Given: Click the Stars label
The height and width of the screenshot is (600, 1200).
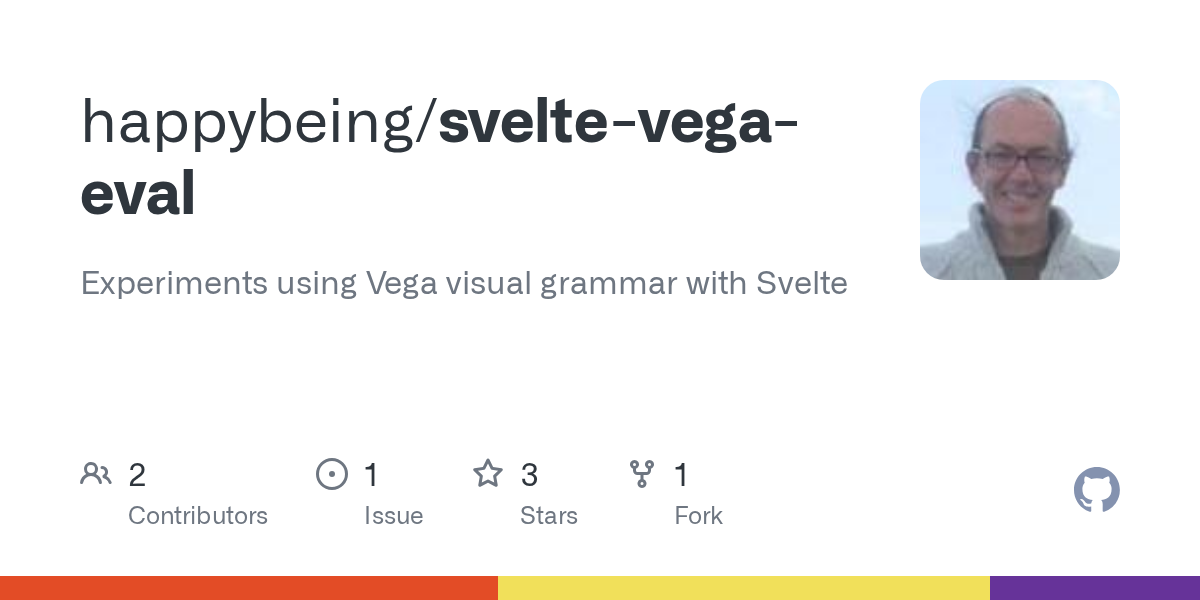Looking at the screenshot, I should tap(549, 516).
